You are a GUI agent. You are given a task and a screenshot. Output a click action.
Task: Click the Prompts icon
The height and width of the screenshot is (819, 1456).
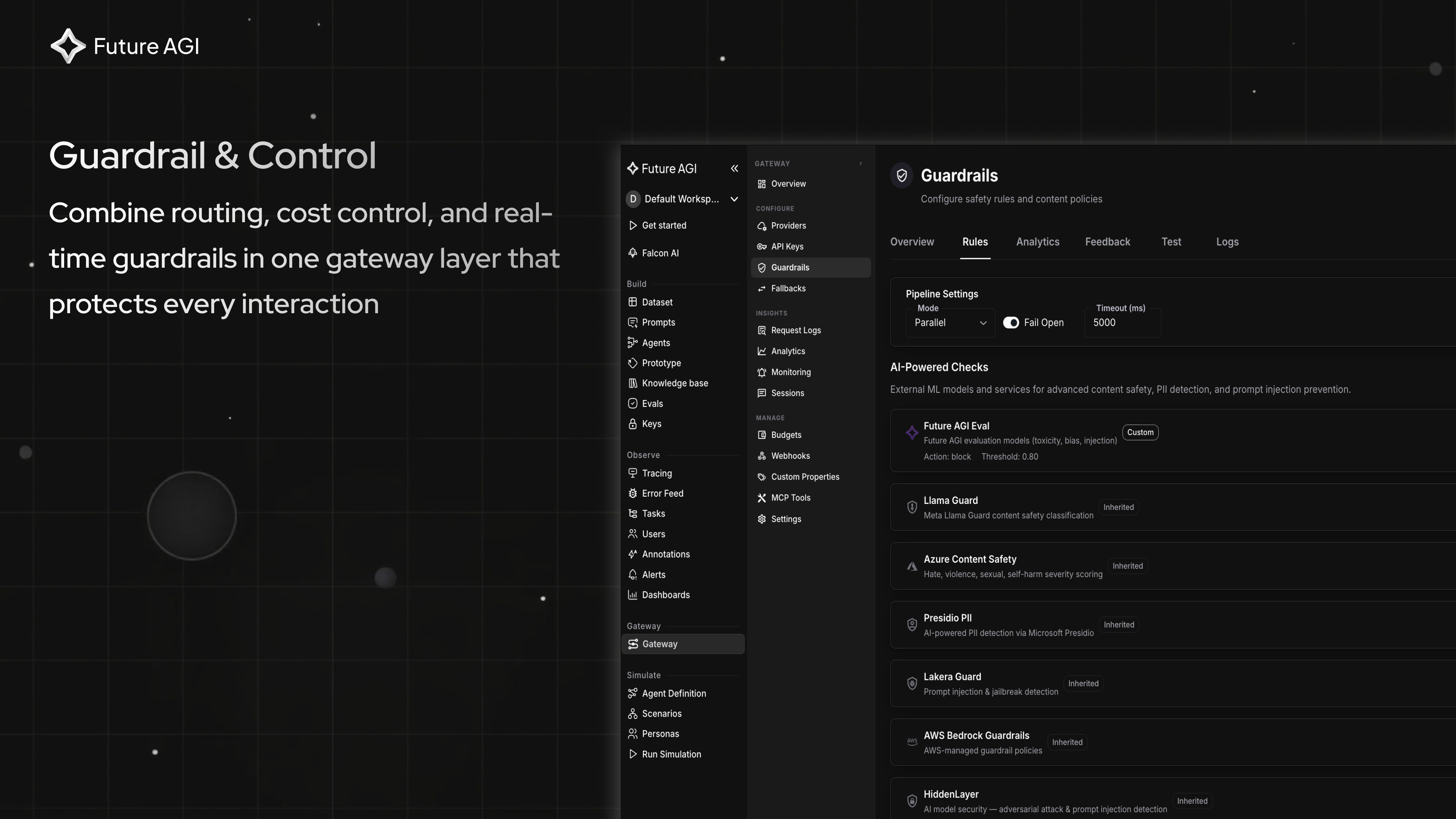632,323
